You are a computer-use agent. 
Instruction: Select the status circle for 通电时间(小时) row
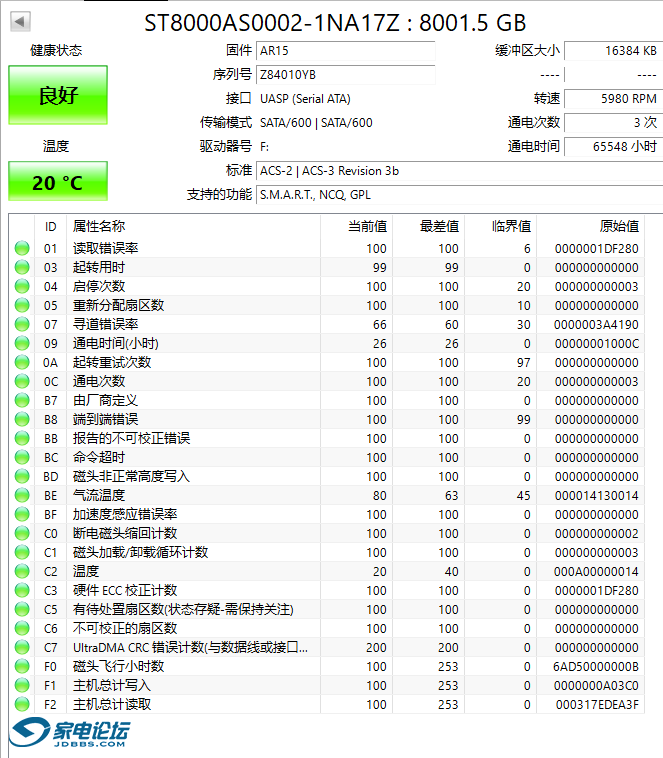pyautogui.click(x=22, y=344)
